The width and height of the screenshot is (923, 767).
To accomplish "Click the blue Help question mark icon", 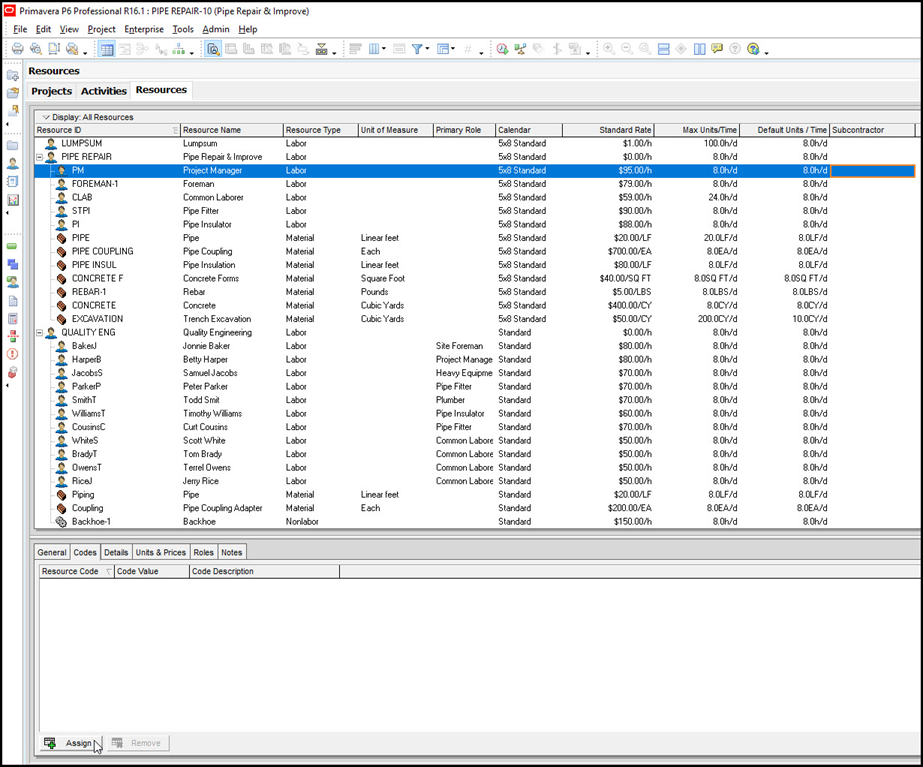I will (x=753, y=49).
